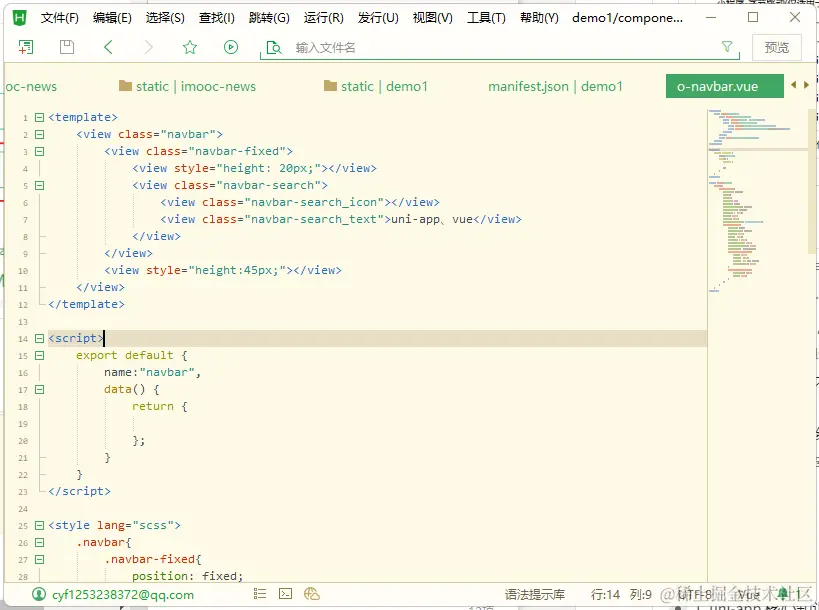819x610 pixels.
Task: Collapse the .navbar rule at line 26
Action: tap(39, 543)
